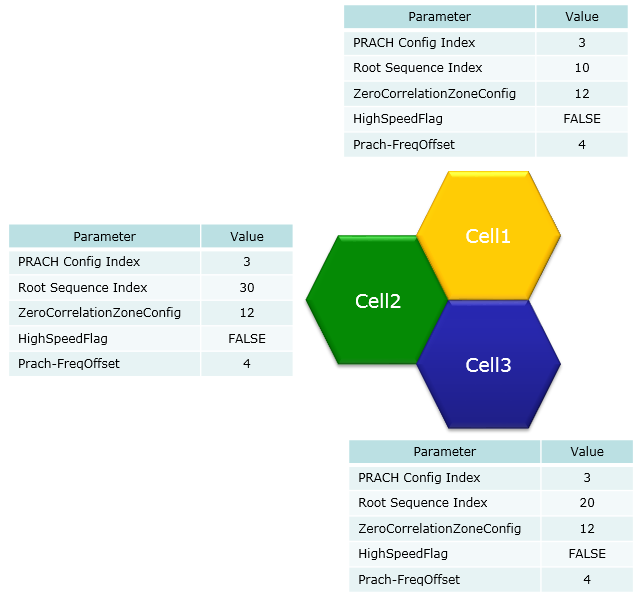Select HighSpeedFlag label in Cell3's table
Image resolution: width=640 pixels, height=599 pixels.
coord(403,554)
